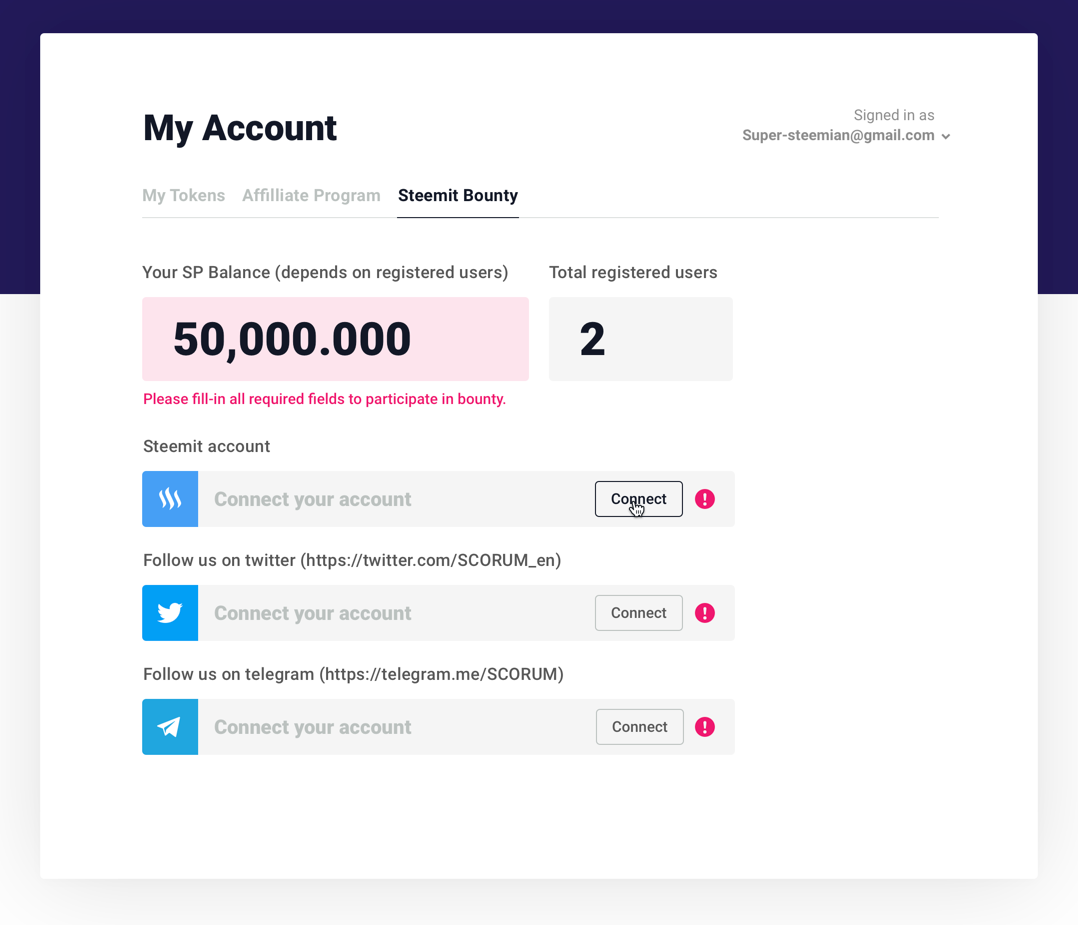Click the Telegram paper plane icon
The height and width of the screenshot is (925, 1078).
click(170, 727)
